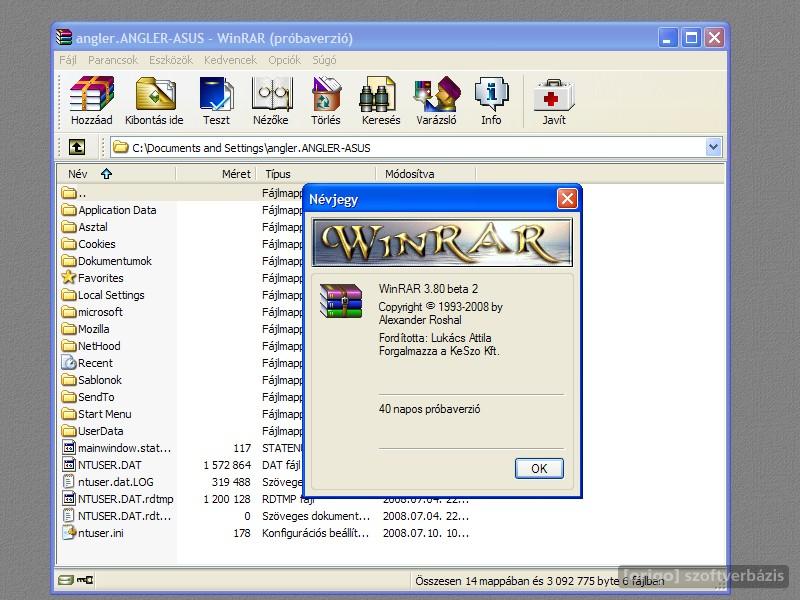
Task: Launch the Varázsló wizard tool
Action: point(436,101)
